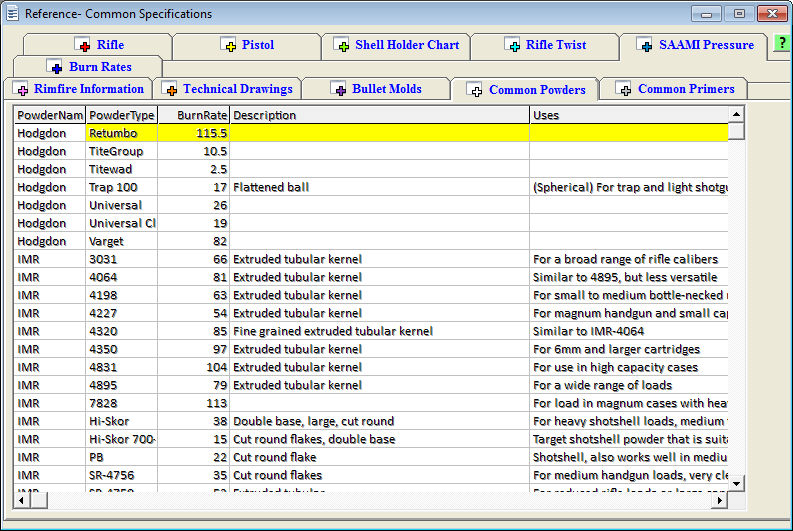Open the Rimfire Information tab
The height and width of the screenshot is (531, 793).
(x=77, y=89)
